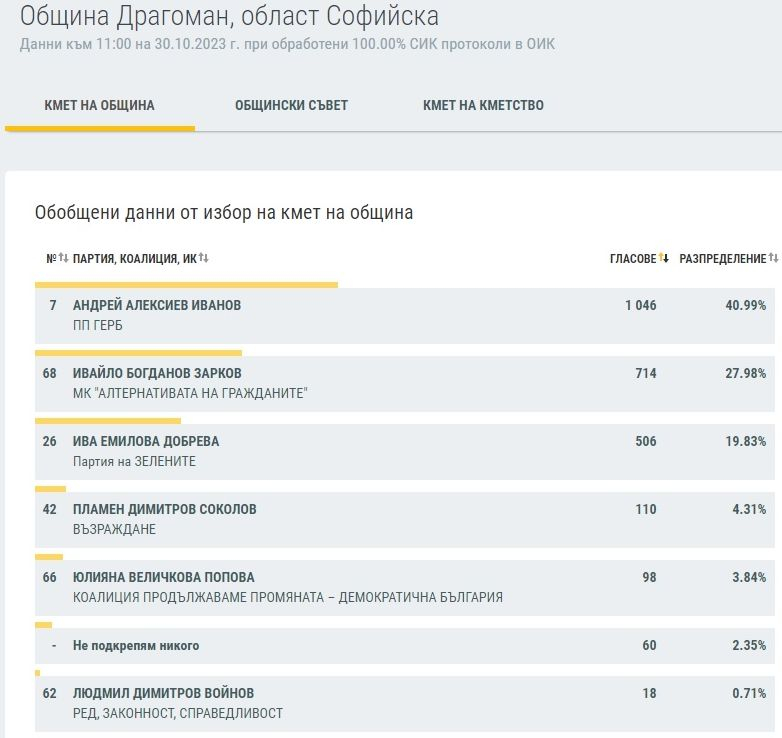
Task: Click РЕД, ЗАКОННОСТ, СПРАВЕДЛИВОСТ label
Action: click(x=178, y=713)
